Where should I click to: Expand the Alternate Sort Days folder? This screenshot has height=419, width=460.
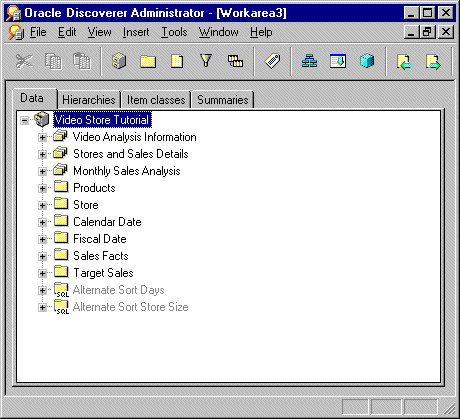tap(42, 290)
